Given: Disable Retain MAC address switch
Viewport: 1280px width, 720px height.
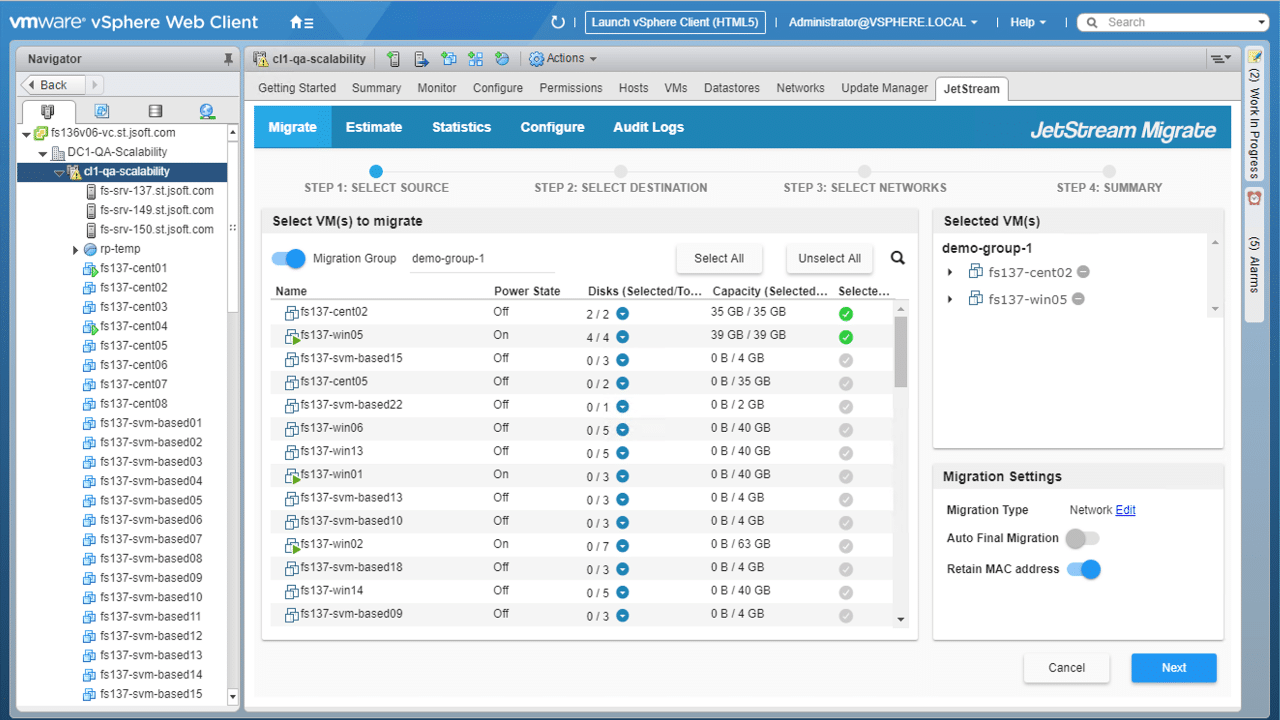Looking at the screenshot, I should pyautogui.click(x=1083, y=569).
